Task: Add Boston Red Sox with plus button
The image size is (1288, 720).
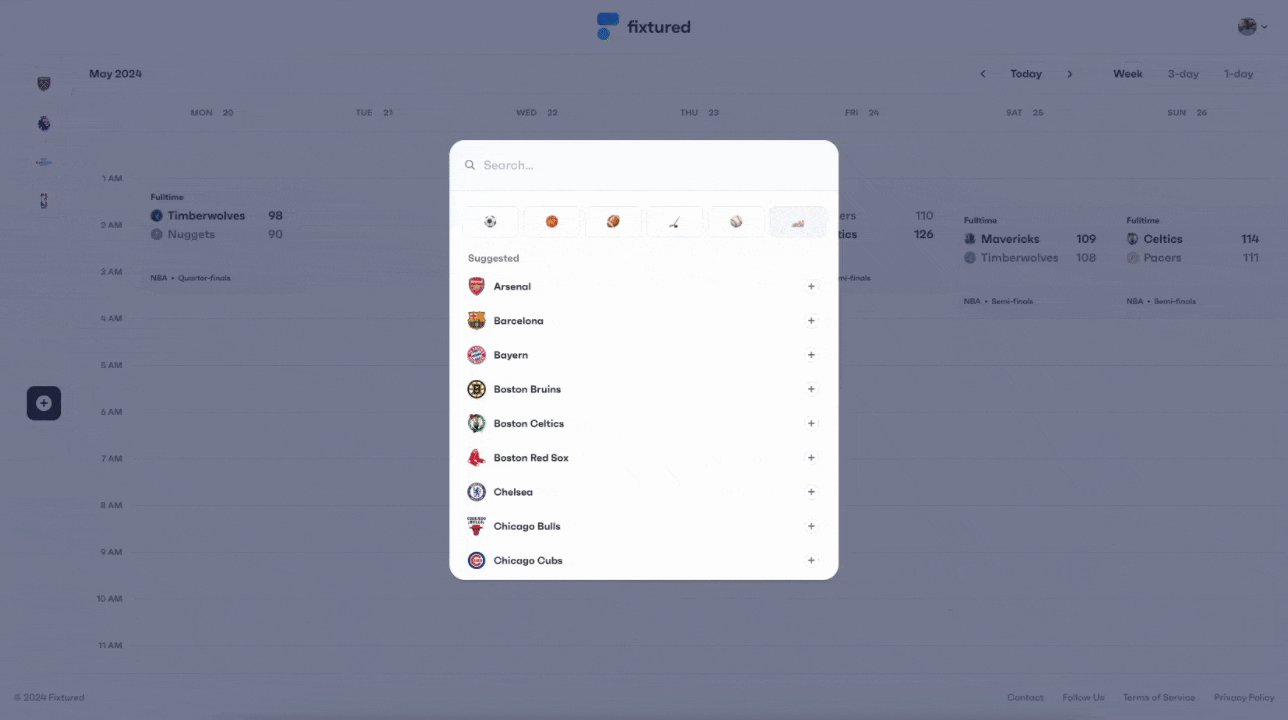Action: pos(811,458)
